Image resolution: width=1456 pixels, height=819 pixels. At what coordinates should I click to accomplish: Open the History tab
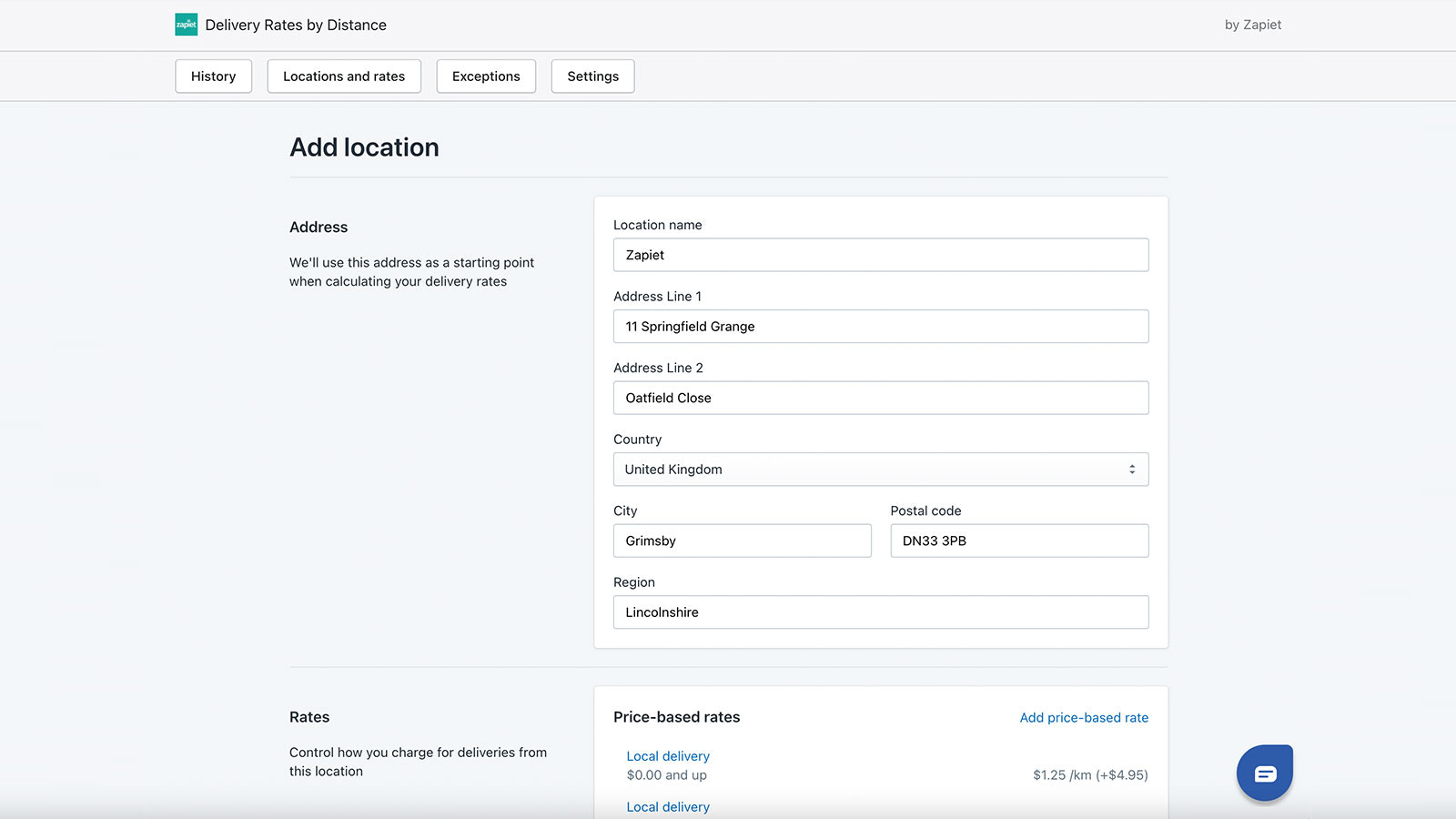coord(213,76)
